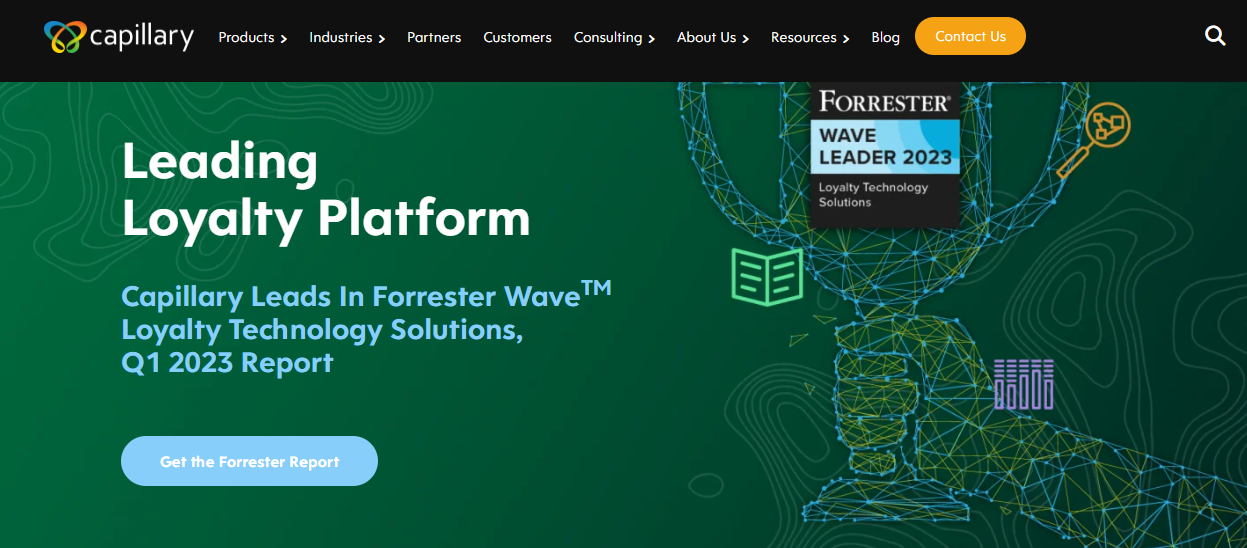This screenshot has width=1247, height=548.
Task: Click the green open book icon
Action: pyautogui.click(x=767, y=276)
